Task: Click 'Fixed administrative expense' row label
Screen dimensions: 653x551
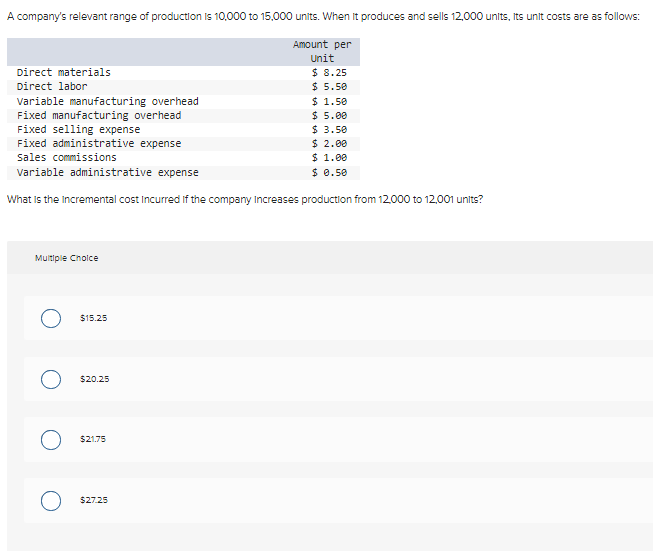Action: point(99,144)
